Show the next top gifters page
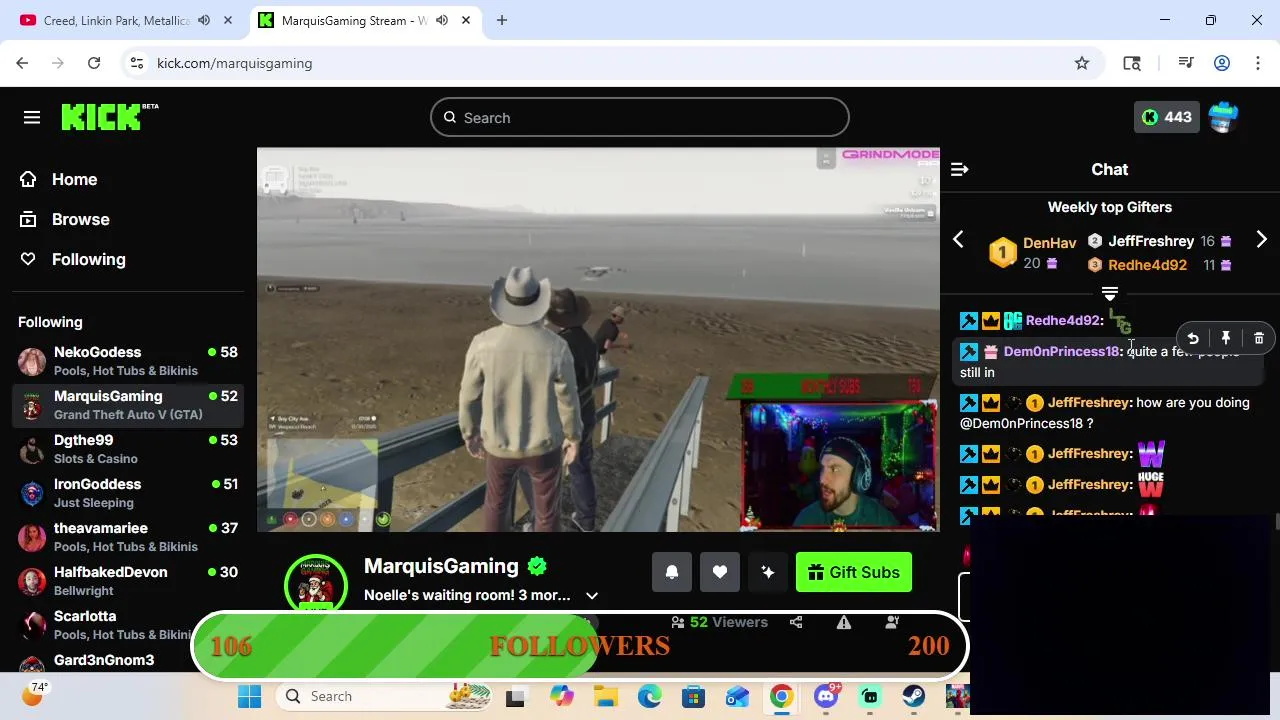This screenshot has width=1280, height=720. 1261,240
